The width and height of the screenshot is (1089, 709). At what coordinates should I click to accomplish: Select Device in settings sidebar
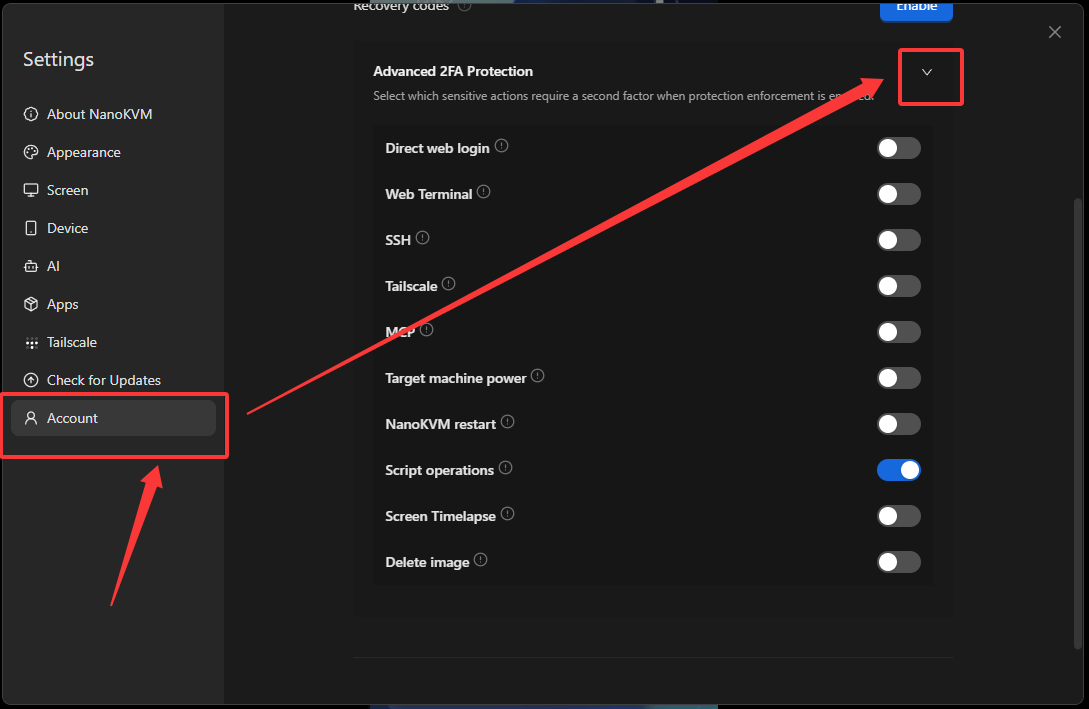(x=113, y=228)
